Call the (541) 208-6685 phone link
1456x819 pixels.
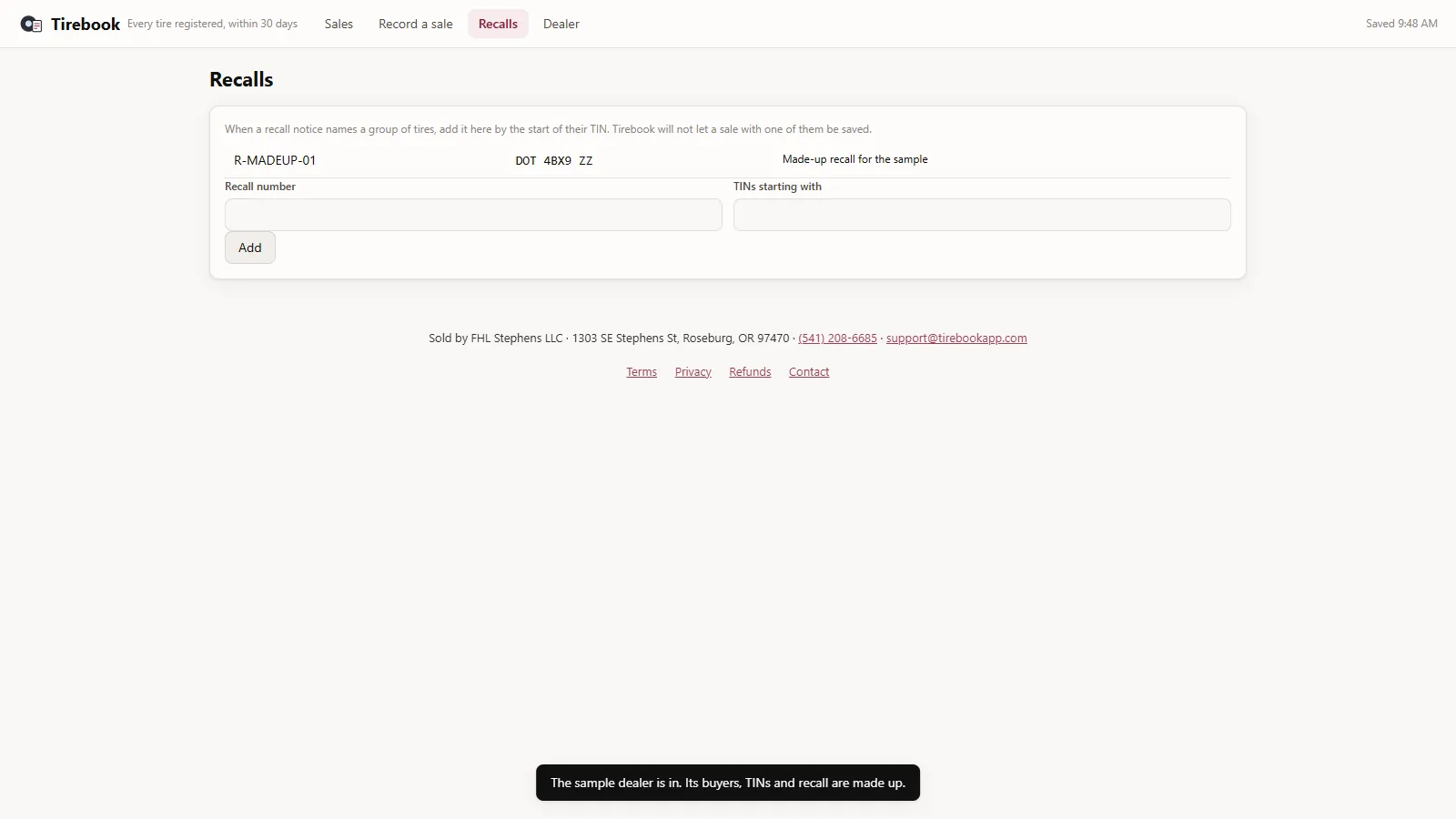pos(837,338)
